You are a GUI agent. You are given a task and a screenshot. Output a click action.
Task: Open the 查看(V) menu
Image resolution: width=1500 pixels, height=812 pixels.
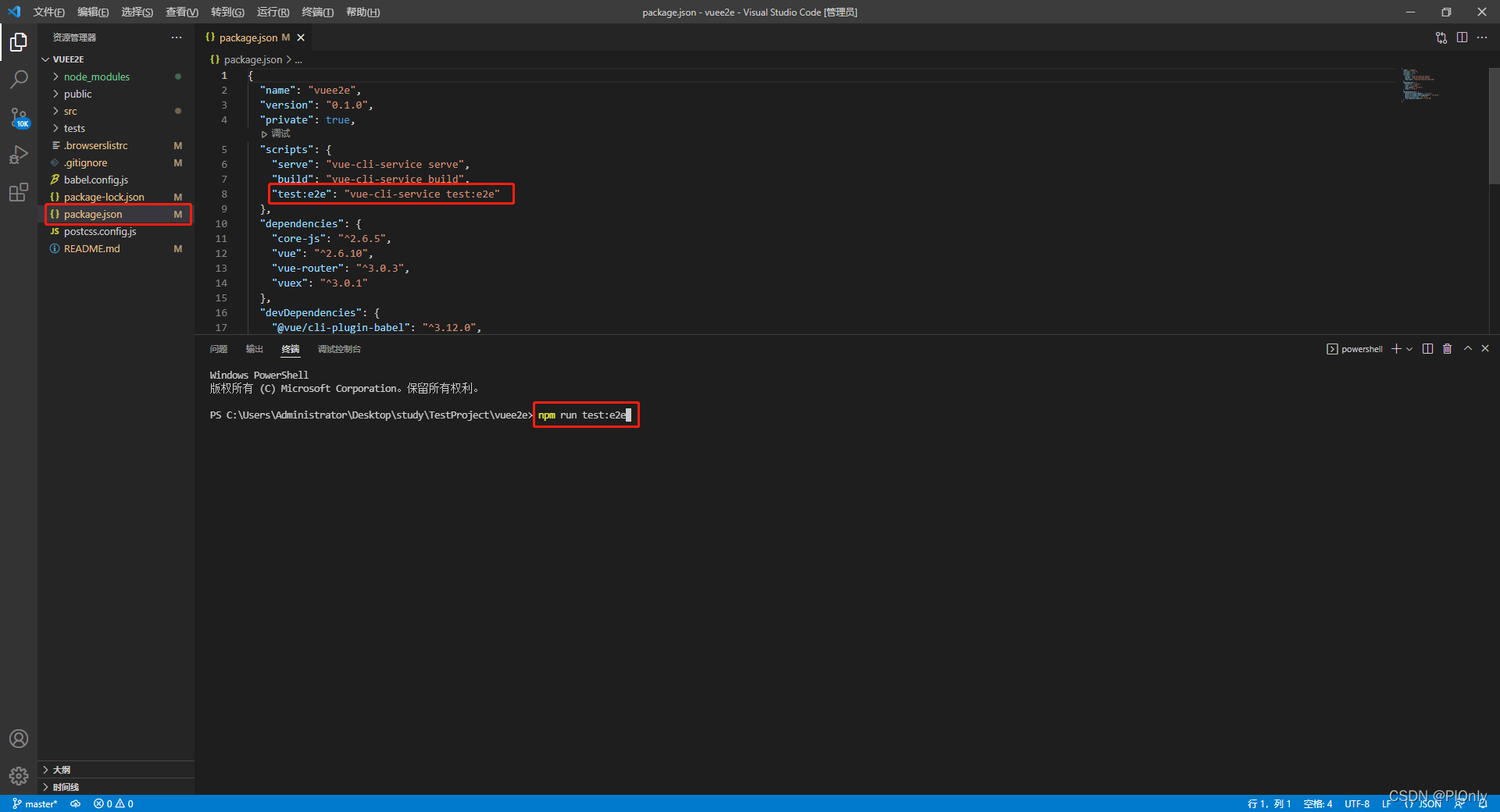(182, 12)
